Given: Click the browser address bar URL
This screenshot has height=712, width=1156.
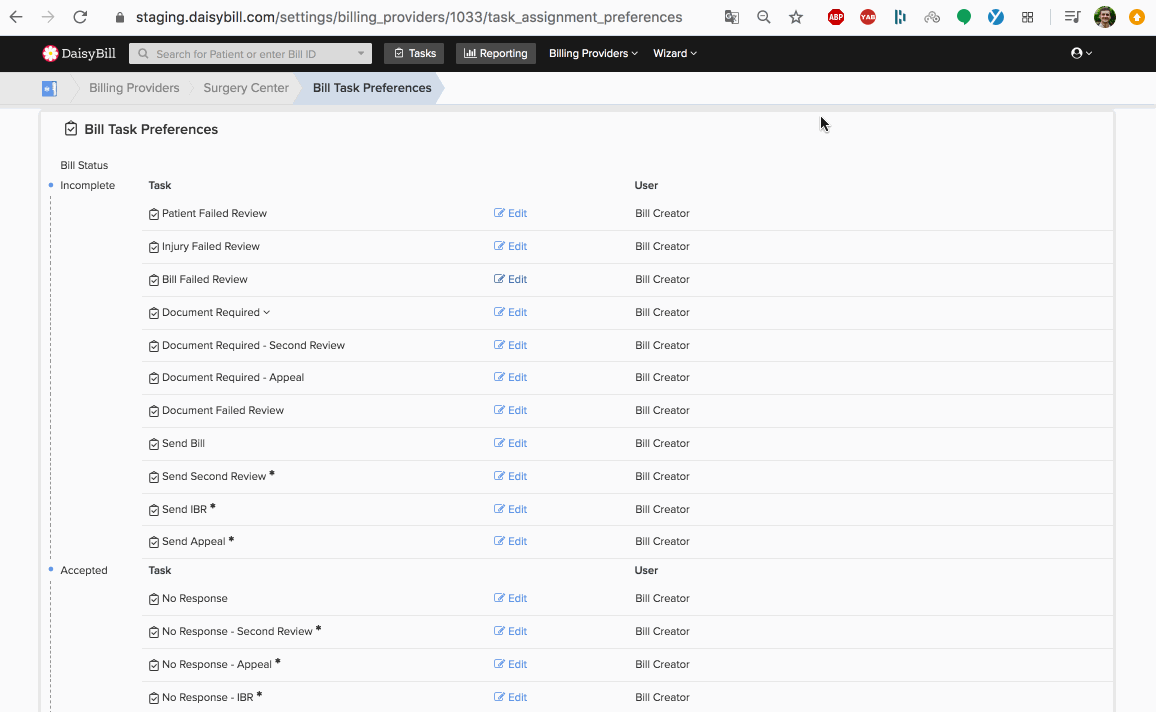Looking at the screenshot, I should tap(409, 17).
